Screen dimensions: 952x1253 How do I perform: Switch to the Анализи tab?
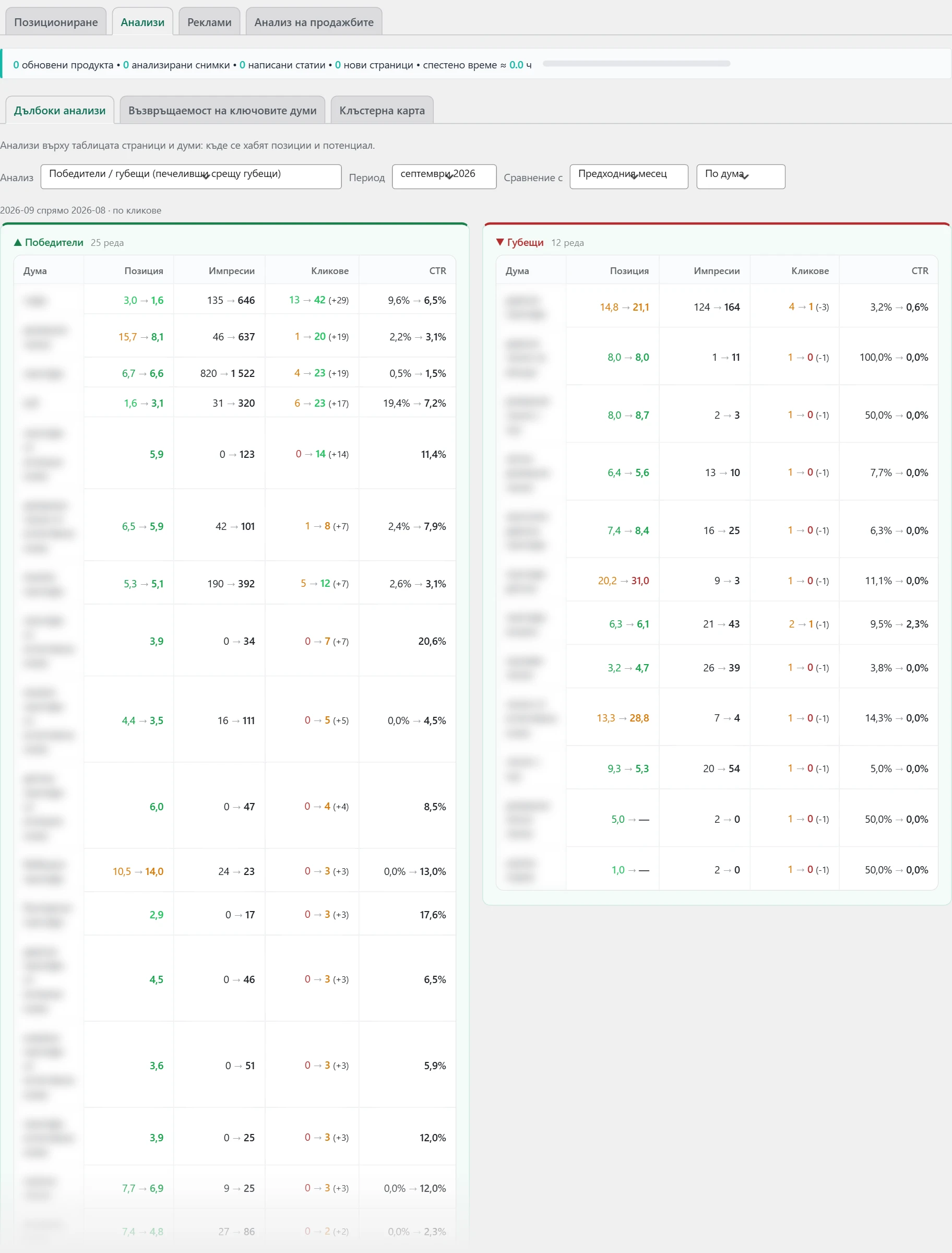click(142, 22)
